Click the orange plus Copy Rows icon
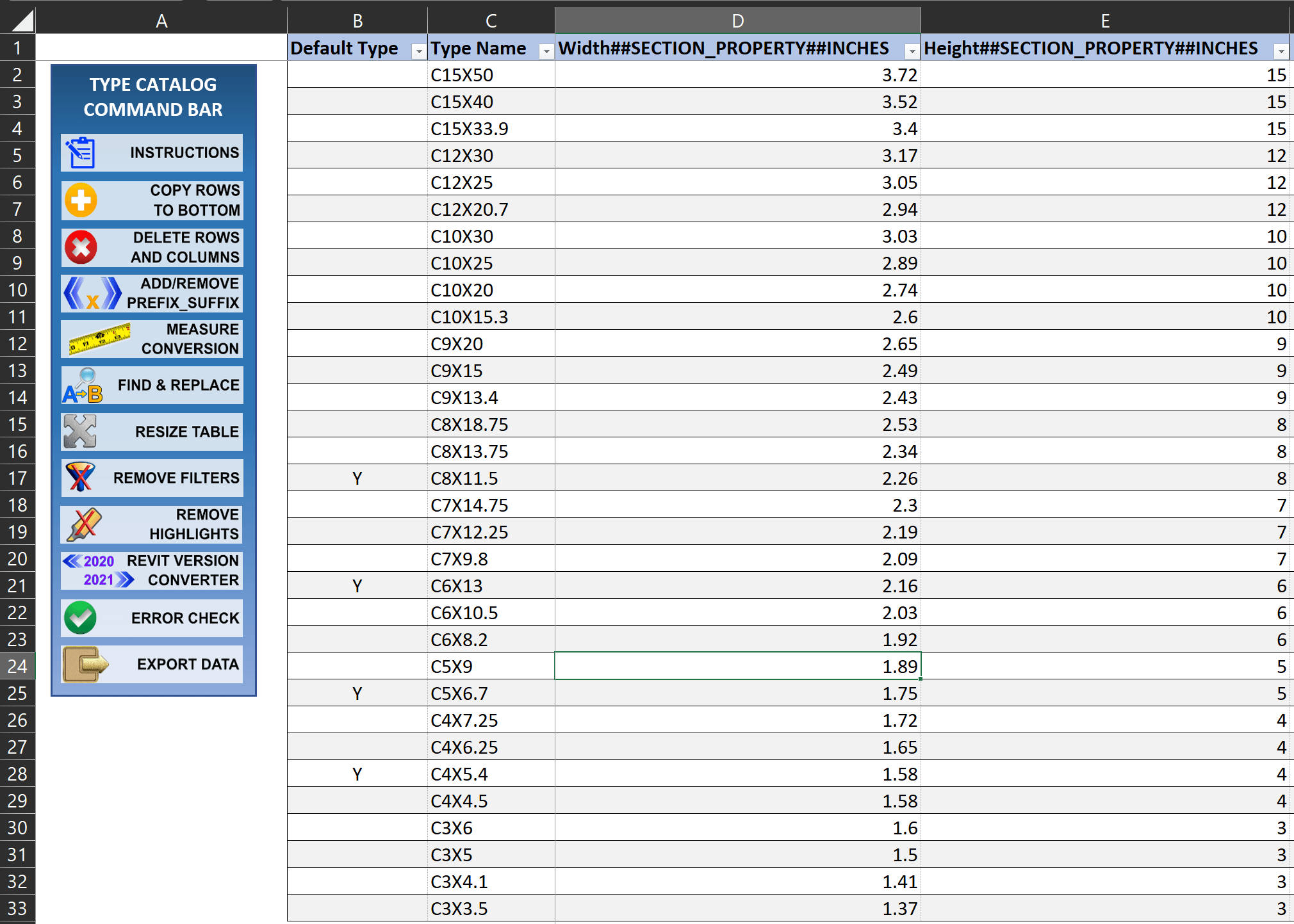 click(x=81, y=200)
